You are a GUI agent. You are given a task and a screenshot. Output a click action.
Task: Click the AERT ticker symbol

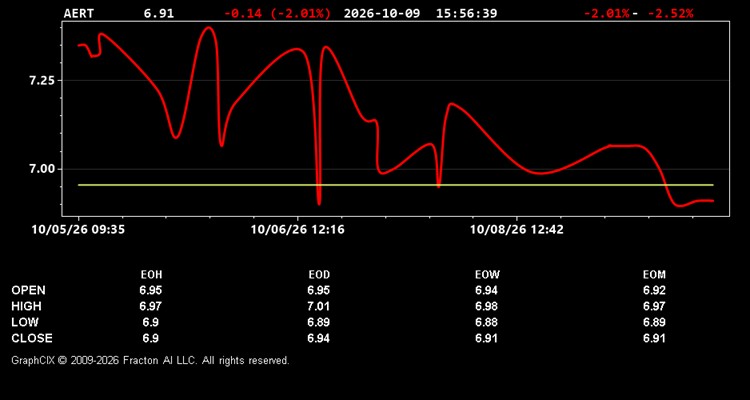[x=79, y=13]
